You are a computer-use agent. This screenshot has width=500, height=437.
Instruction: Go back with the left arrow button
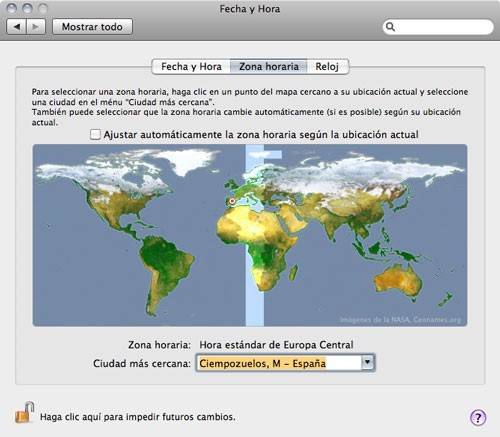click(16, 27)
